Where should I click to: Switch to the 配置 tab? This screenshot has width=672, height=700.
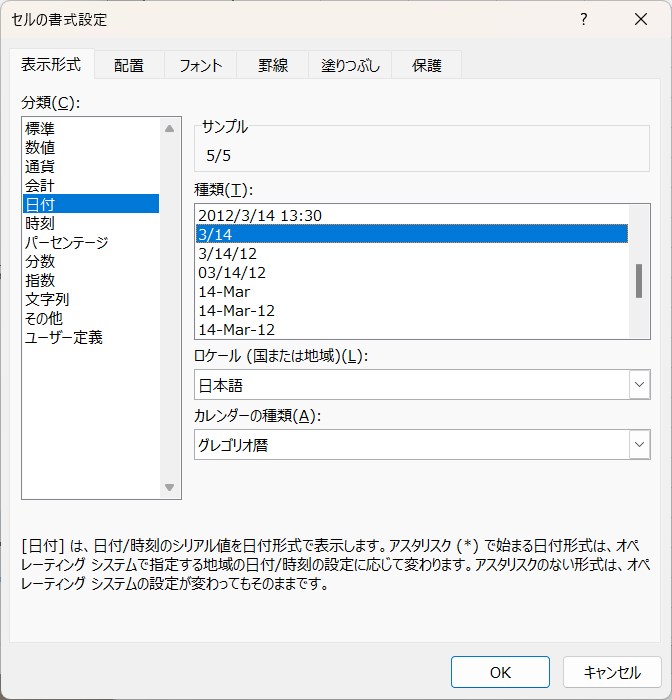click(129, 66)
